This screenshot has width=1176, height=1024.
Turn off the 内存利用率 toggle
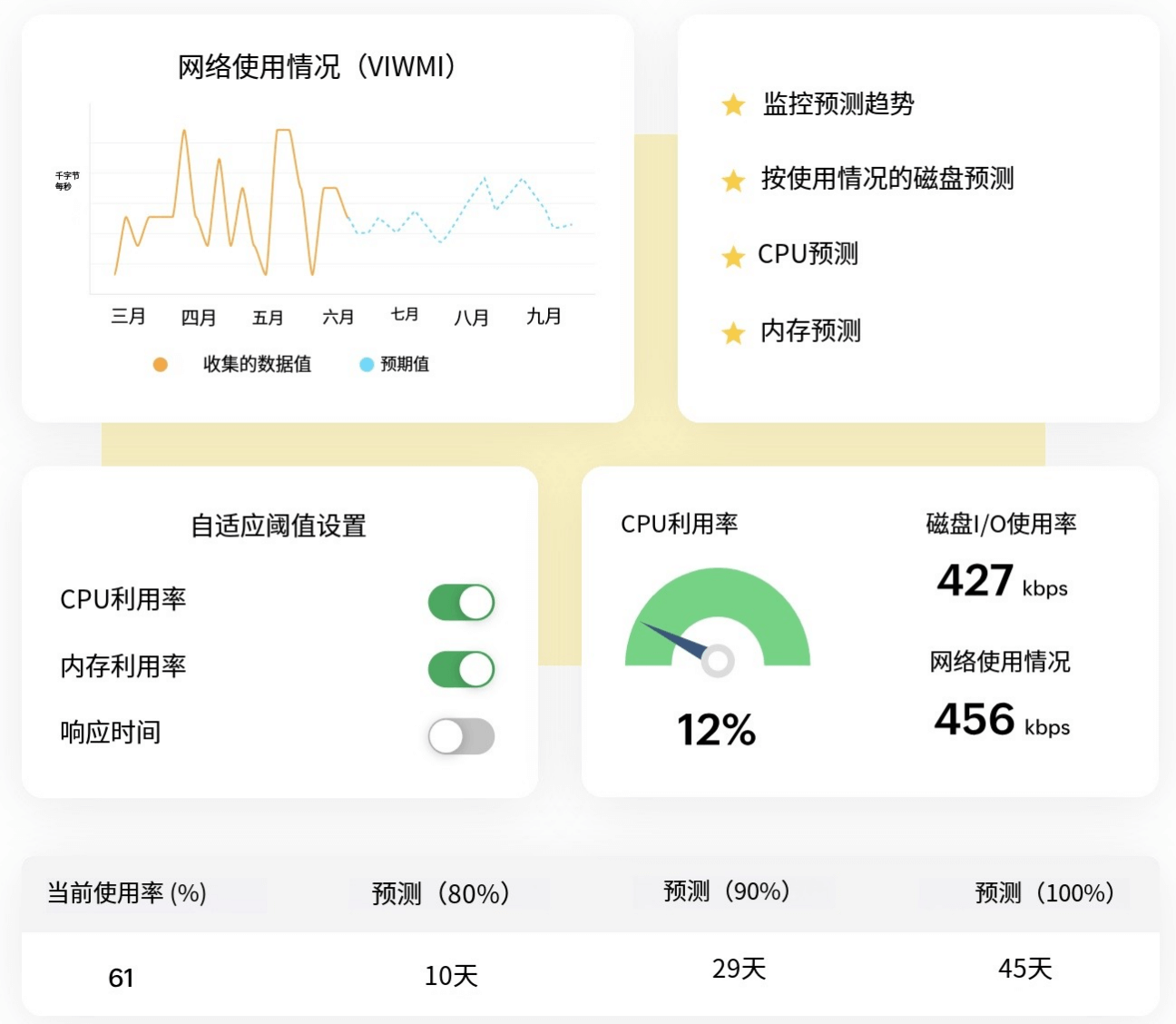click(462, 667)
